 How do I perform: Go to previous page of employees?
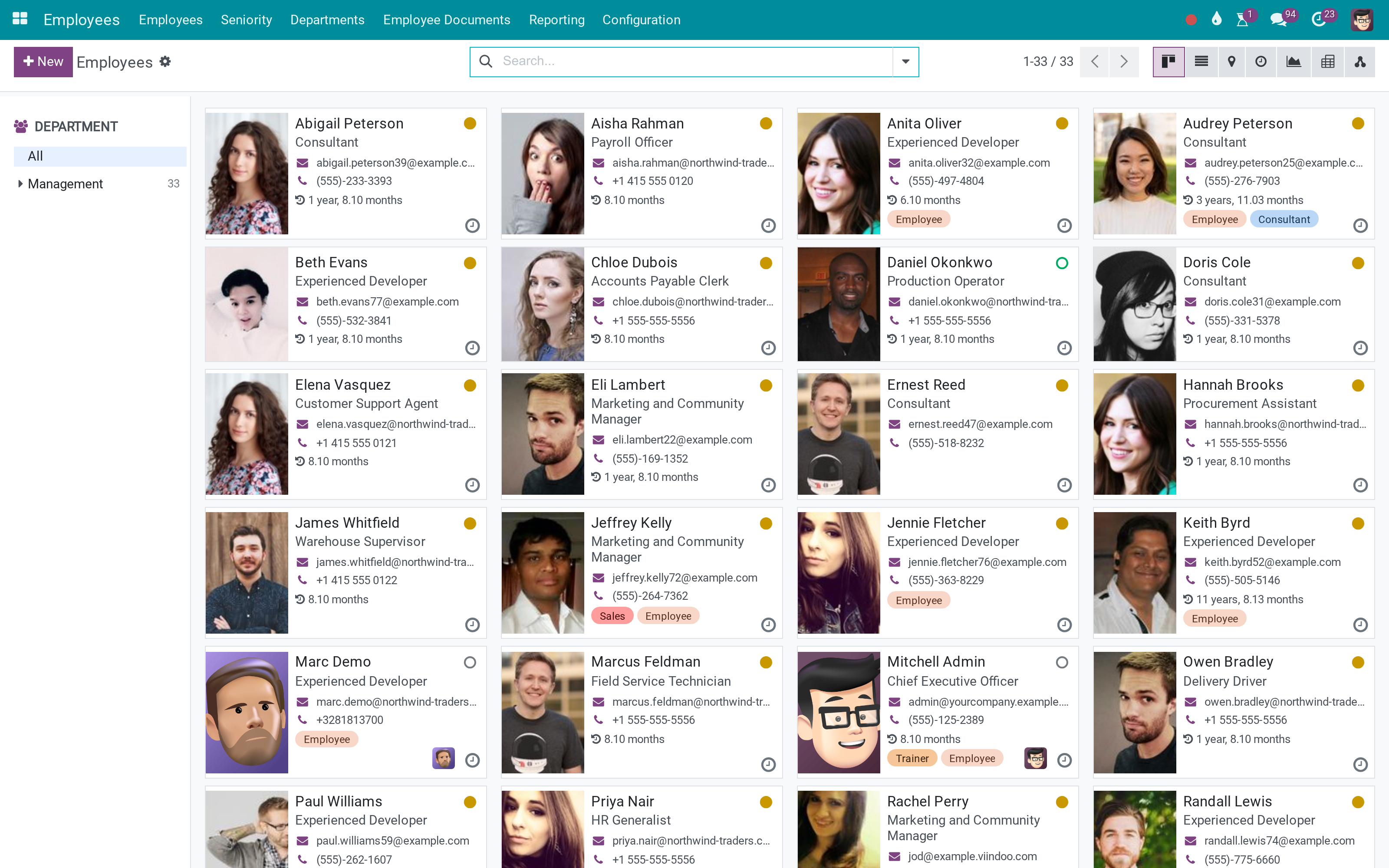coord(1095,62)
